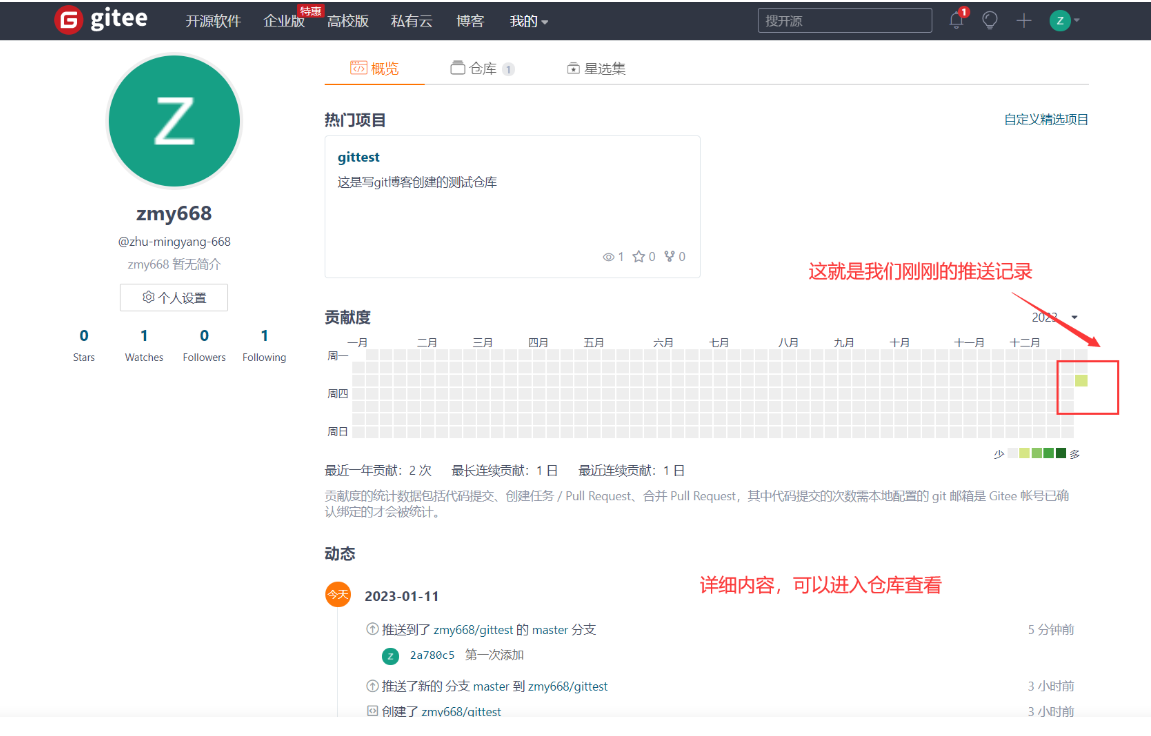Image resolution: width=1151 pixels, height=736 pixels.
Task: Open zmy668/gittest link in 推送了新的 entry
Action: coord(567,686)
